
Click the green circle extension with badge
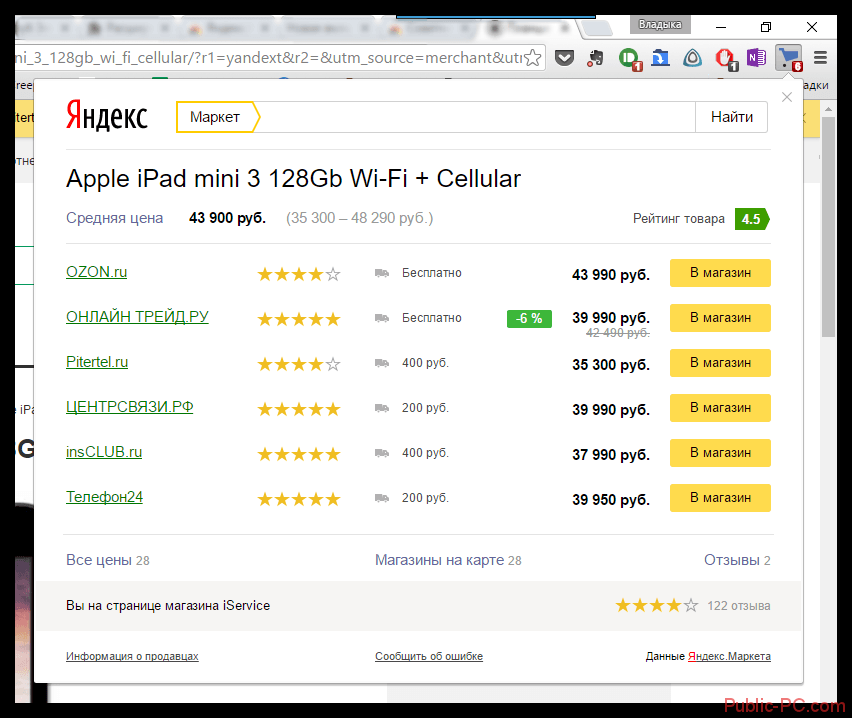tap(629, 57)
